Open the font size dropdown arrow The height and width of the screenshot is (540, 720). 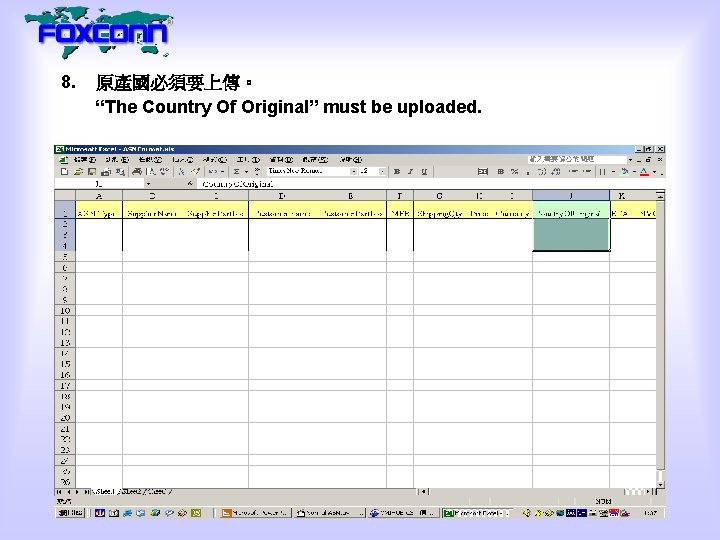tap(382, 172)
